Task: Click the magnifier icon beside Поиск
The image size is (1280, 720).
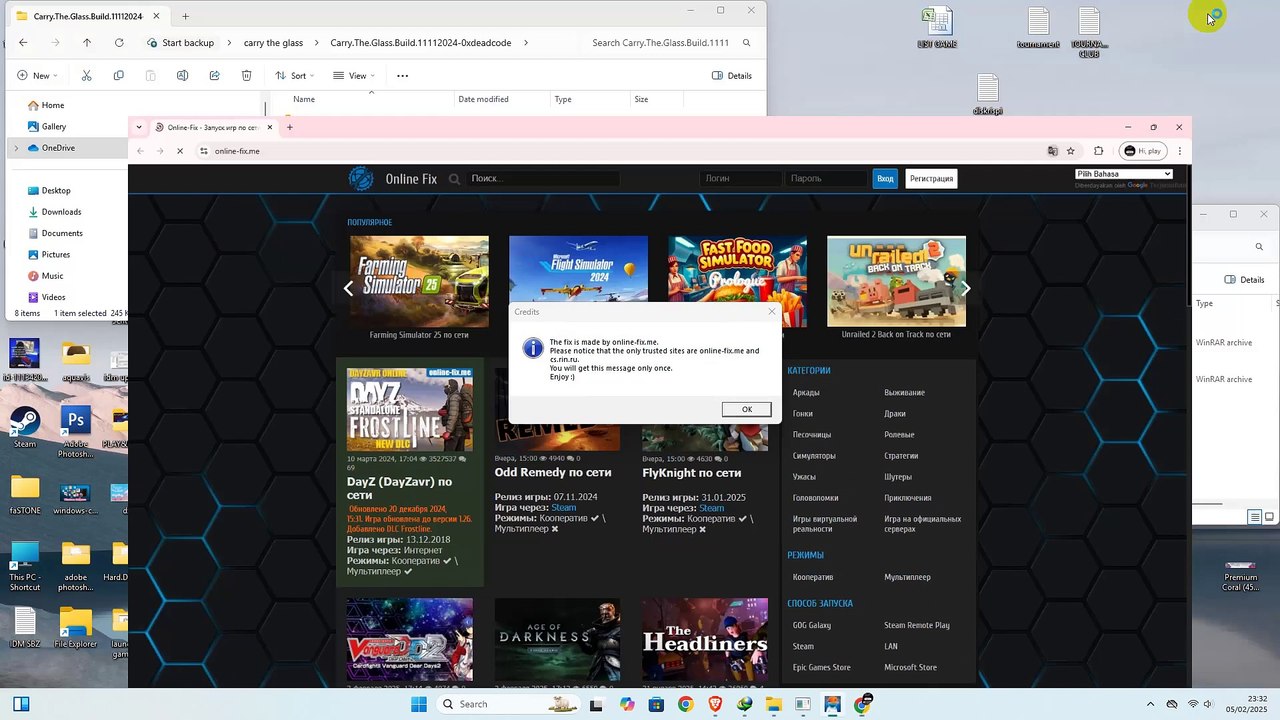Action: click(454, 179)
